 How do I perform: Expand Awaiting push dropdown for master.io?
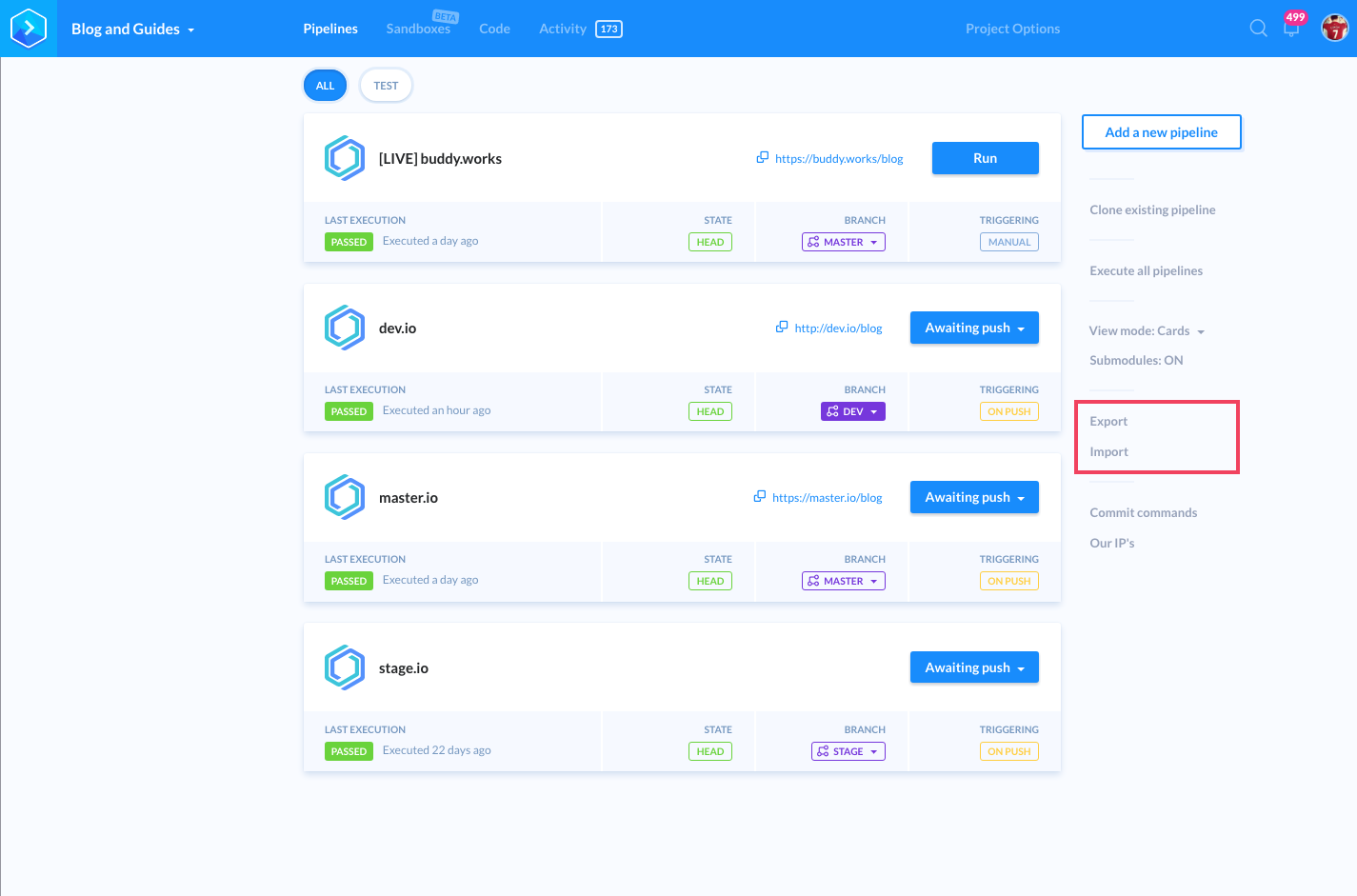tap(974, 497)
